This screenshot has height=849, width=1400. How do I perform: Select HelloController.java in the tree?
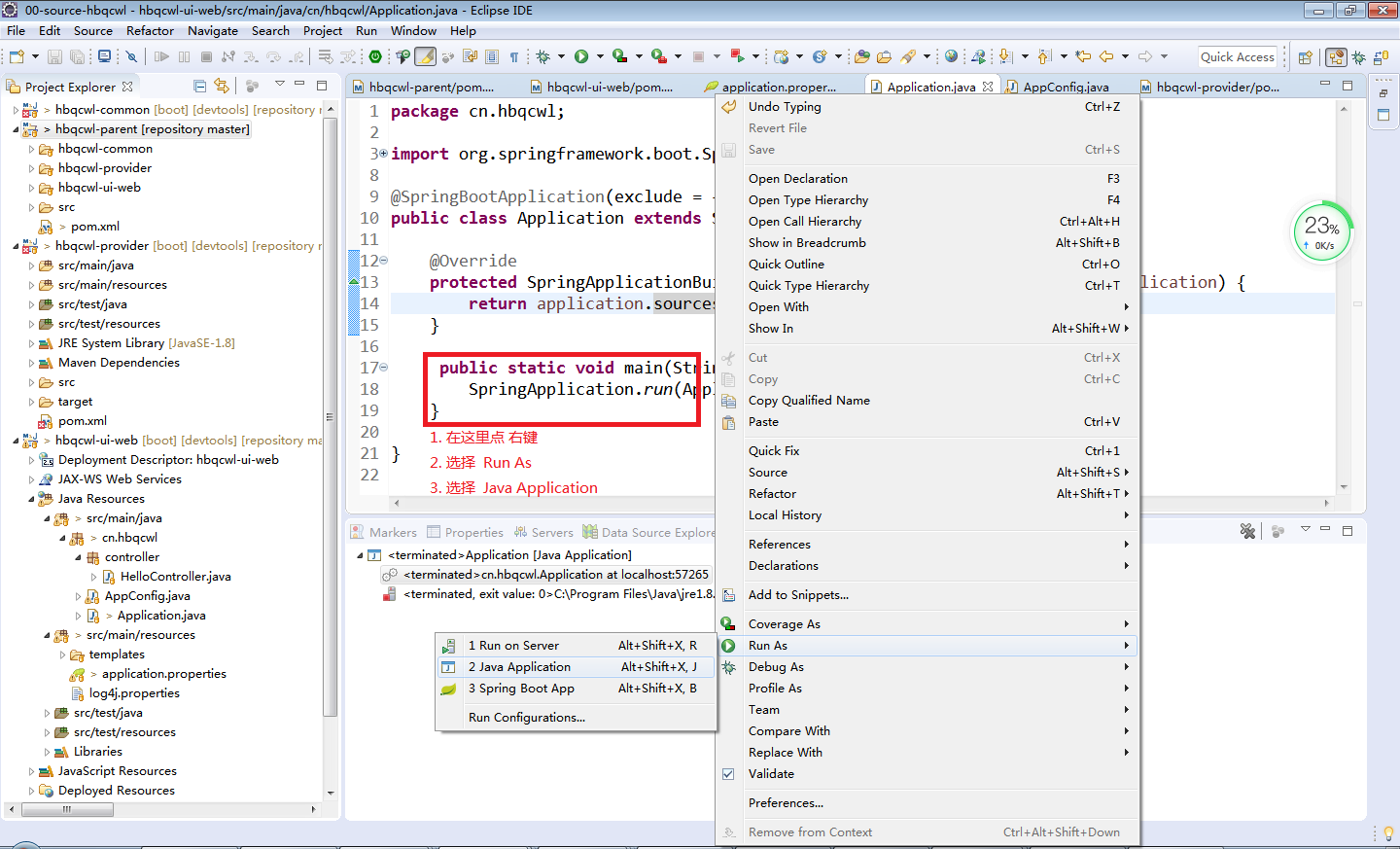(175, 577)
